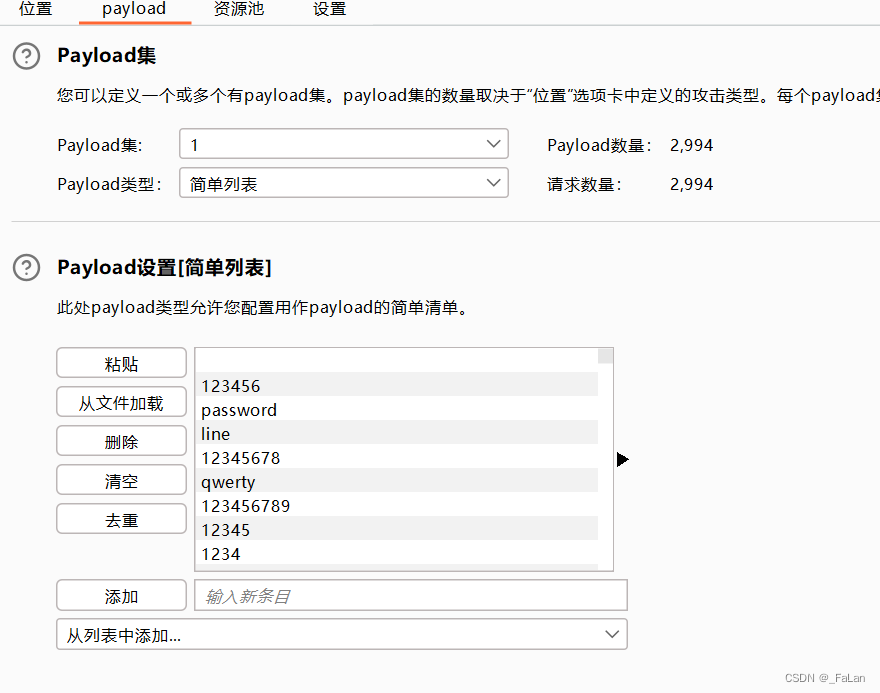
Task: Click the 输入新条目 input field
Action: tap(410, 595)
